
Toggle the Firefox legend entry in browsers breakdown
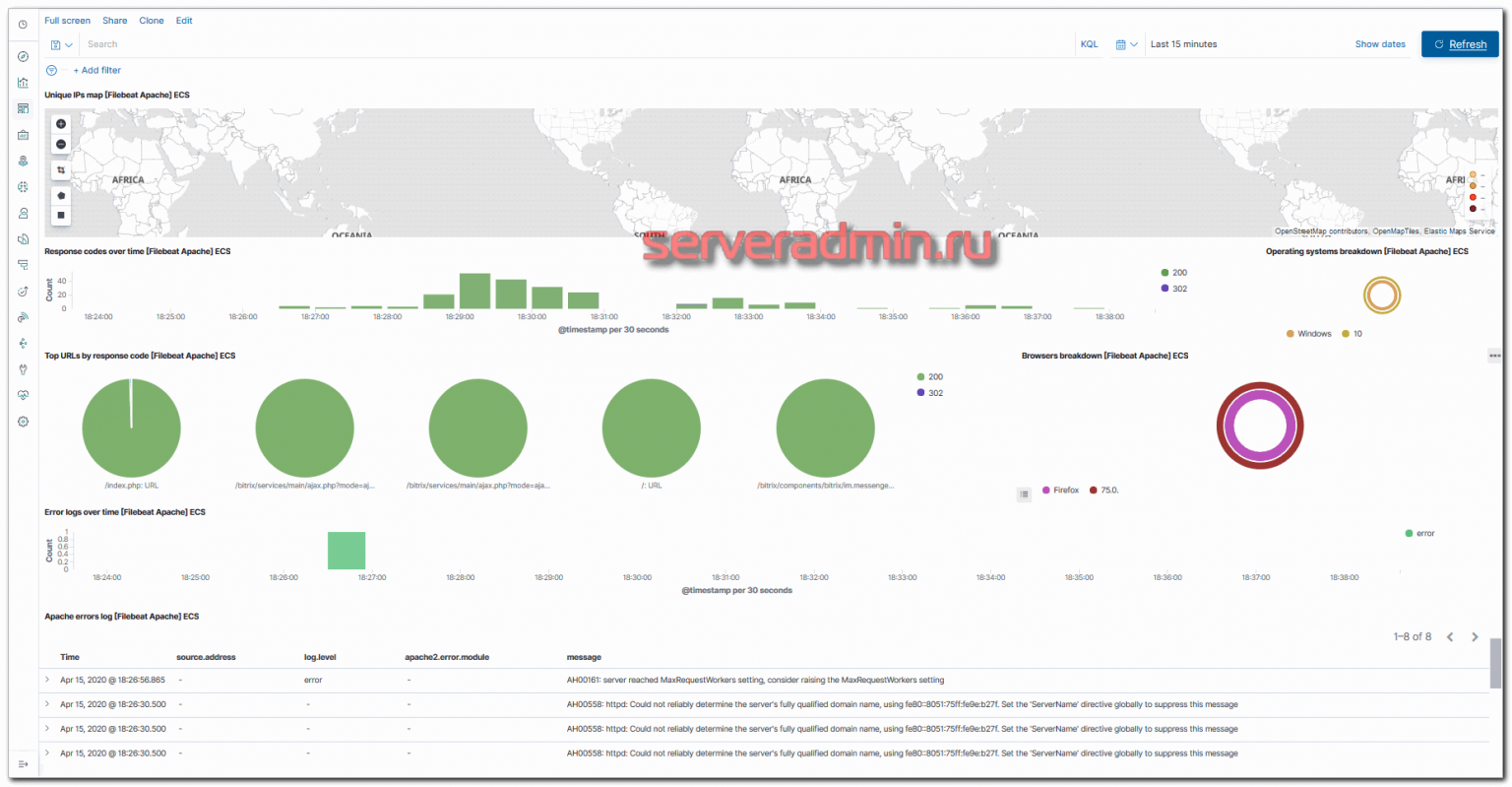[x=1065, y=491]
